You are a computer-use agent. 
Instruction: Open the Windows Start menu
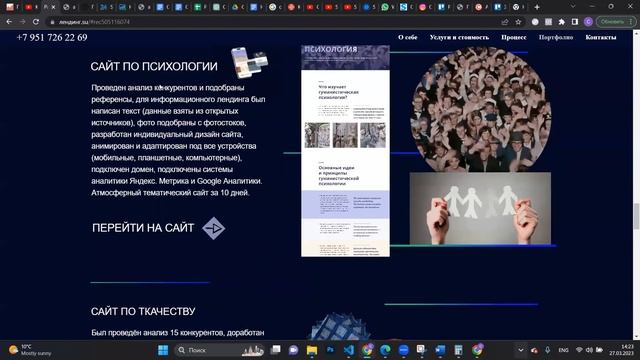coord(163,350)
